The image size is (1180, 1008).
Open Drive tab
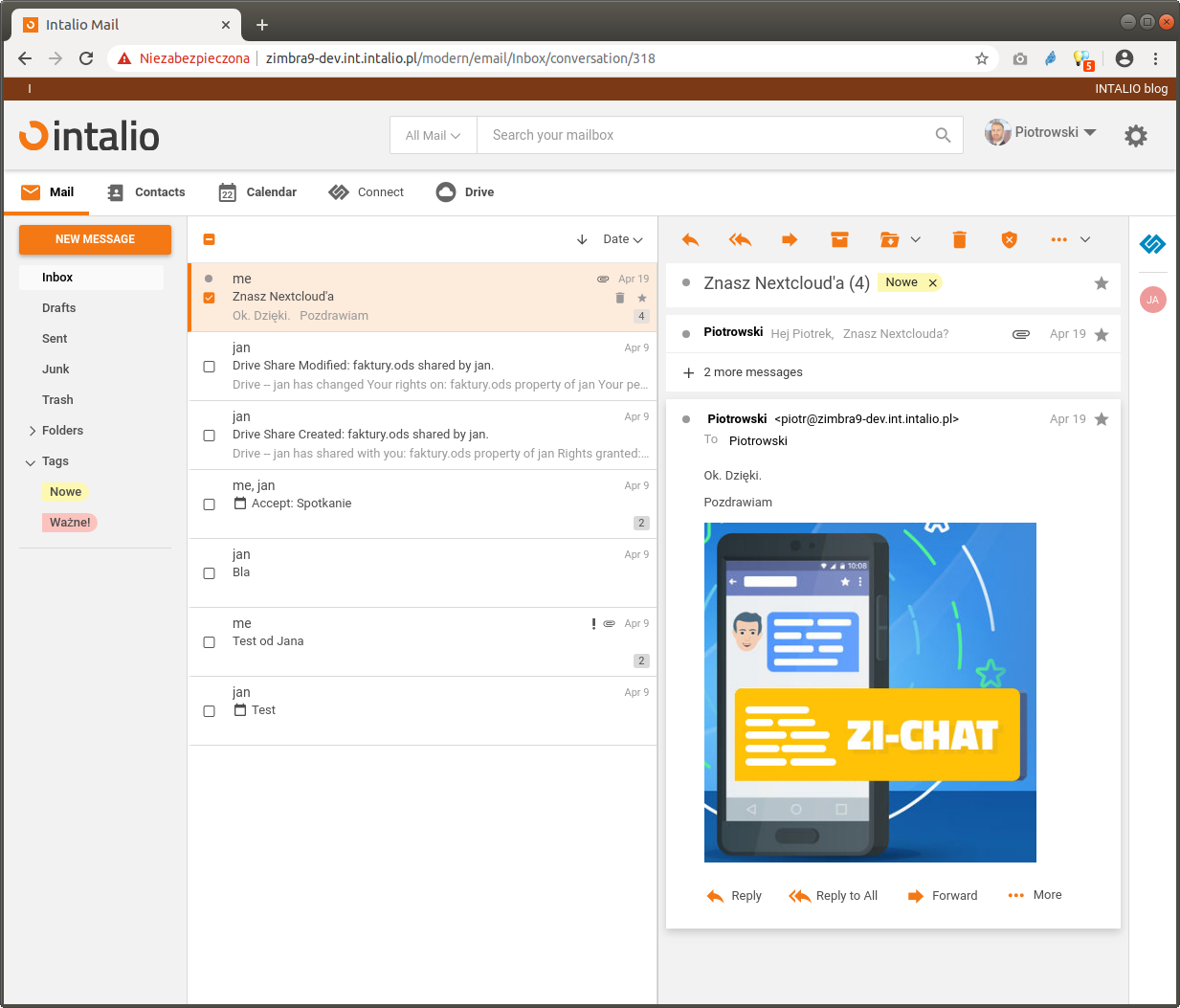pyautogui.click(x=465, y=192)
